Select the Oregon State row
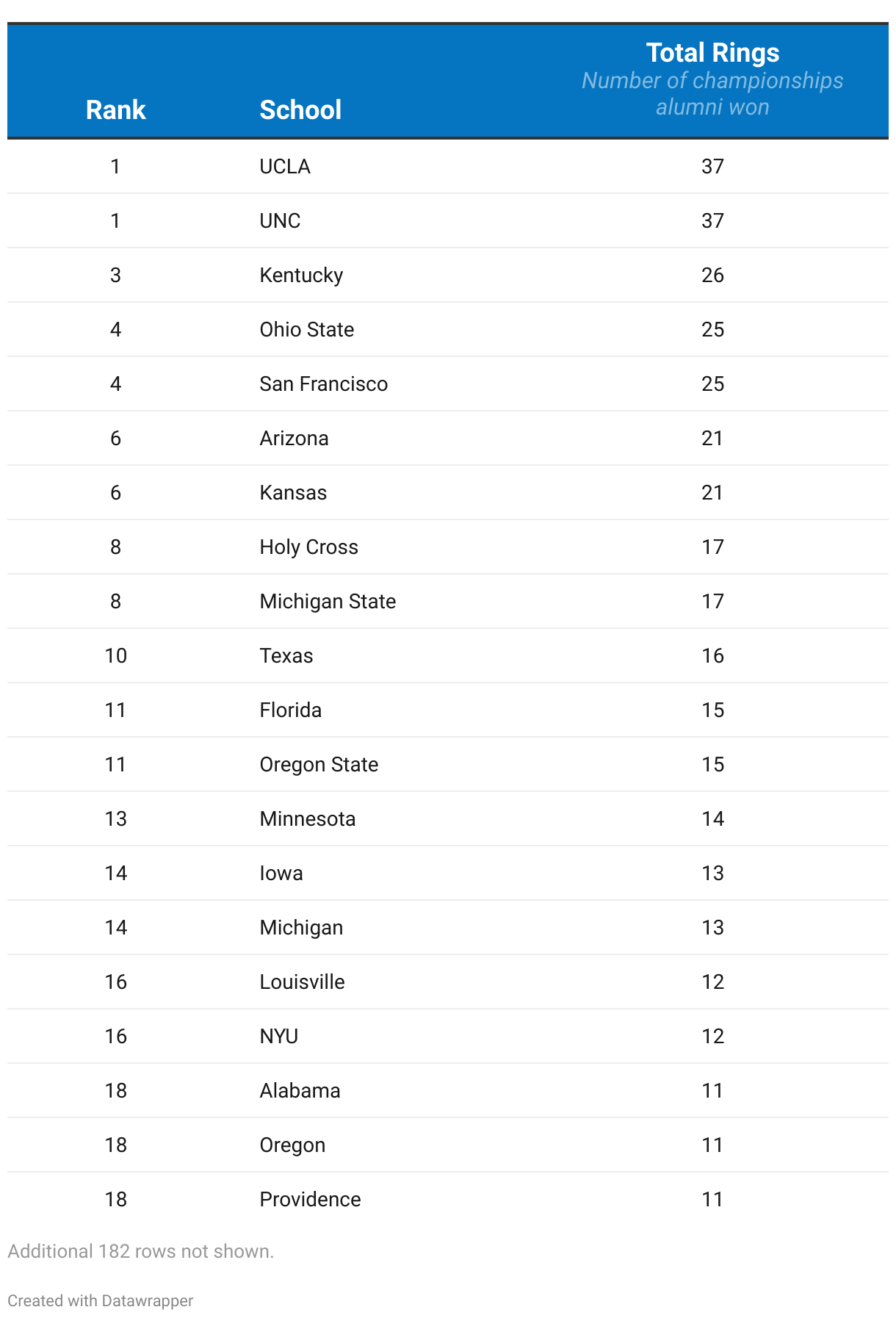This screenshot has width=896, height=1318. pos(448,765)
